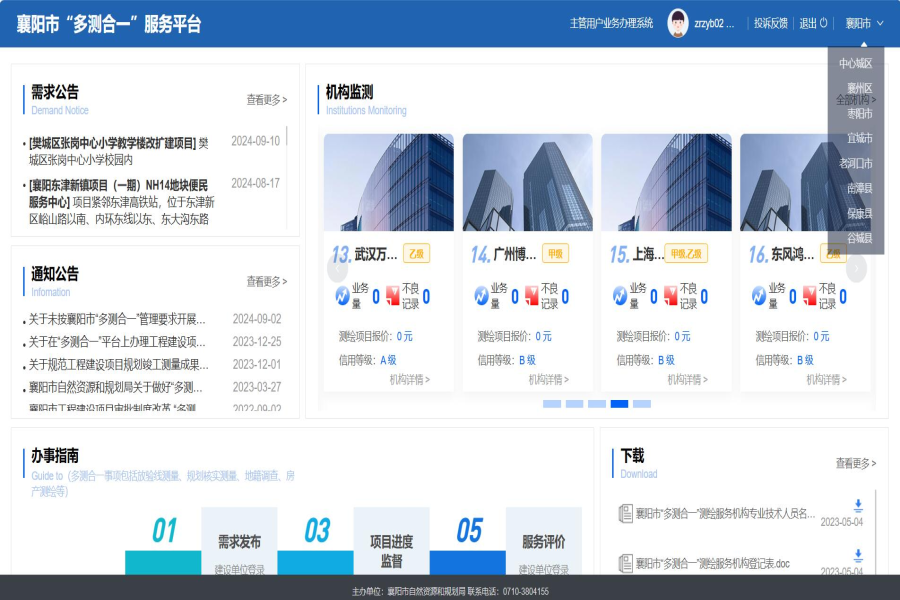Screen dimensions: 900x600
Task: Click the document icon beside 登记表.doc file
Action: pos(625,563)
